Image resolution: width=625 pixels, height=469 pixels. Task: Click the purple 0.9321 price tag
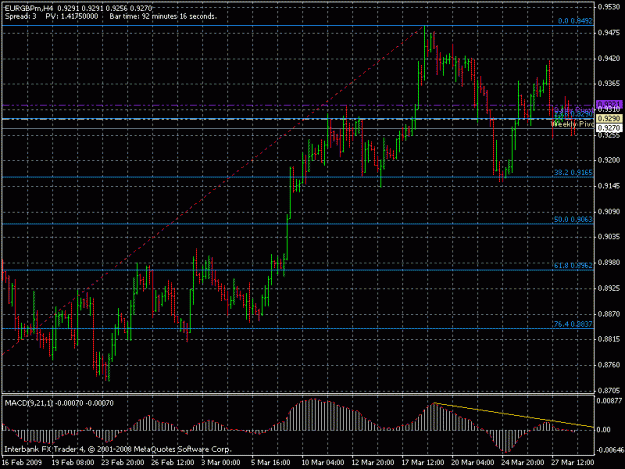[x=609, y=104]
